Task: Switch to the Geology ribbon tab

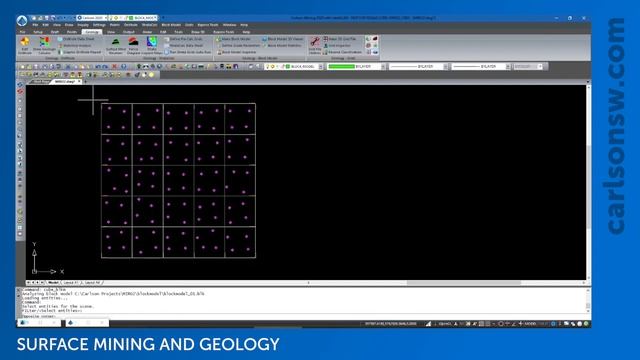Action: click(92, 31)
